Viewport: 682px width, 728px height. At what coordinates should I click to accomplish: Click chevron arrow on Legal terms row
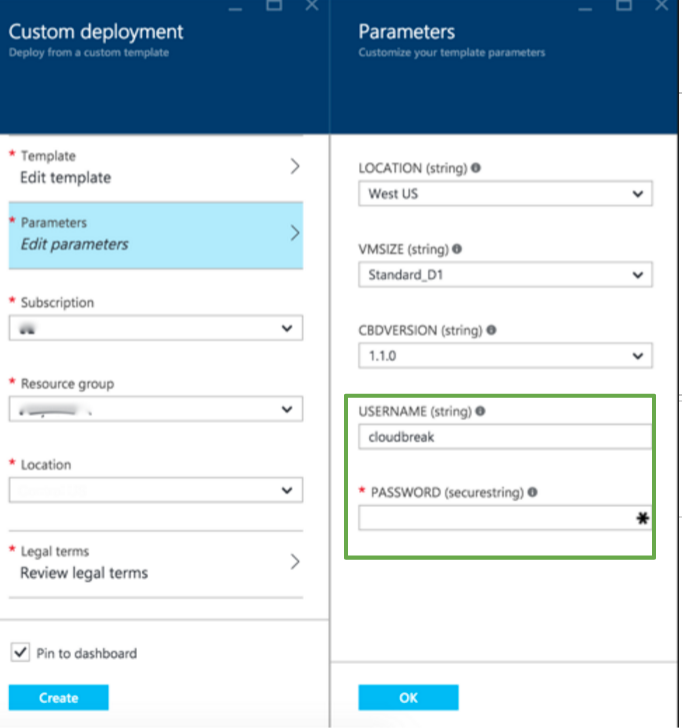coord(295,562)
